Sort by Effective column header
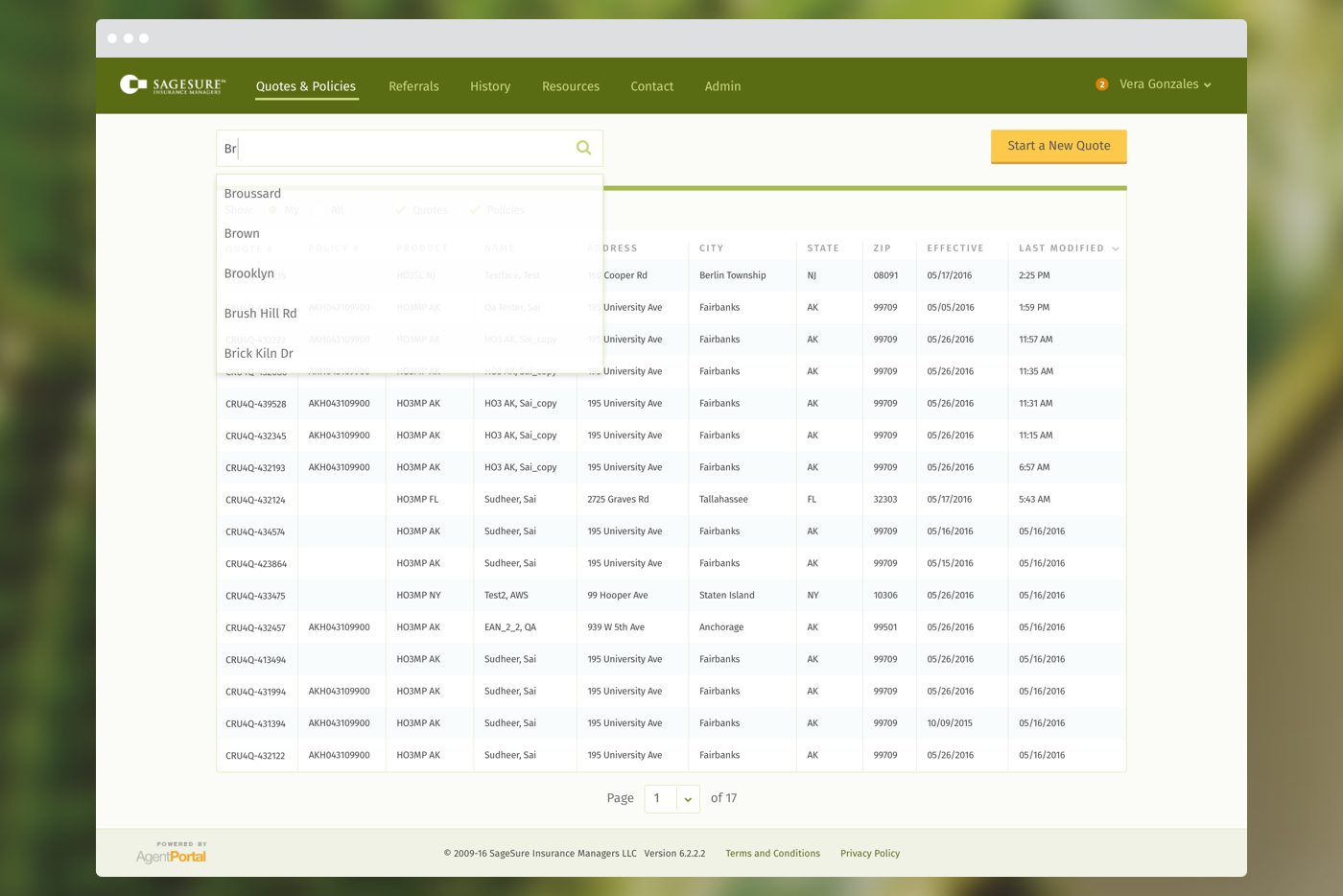Screen dimensions: 1343x896 955,248
